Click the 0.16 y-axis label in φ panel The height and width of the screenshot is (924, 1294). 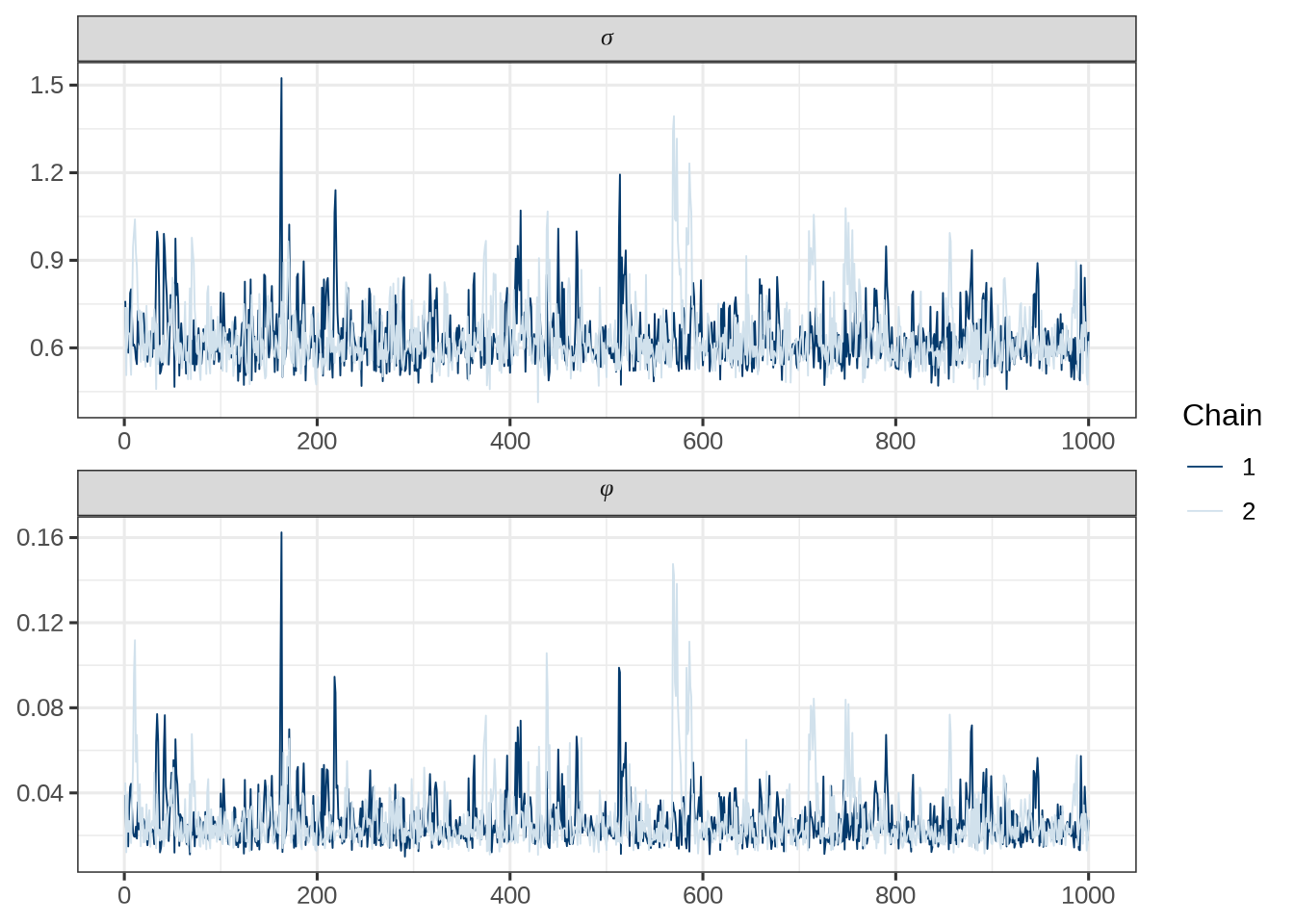click(x=40, y=537)
